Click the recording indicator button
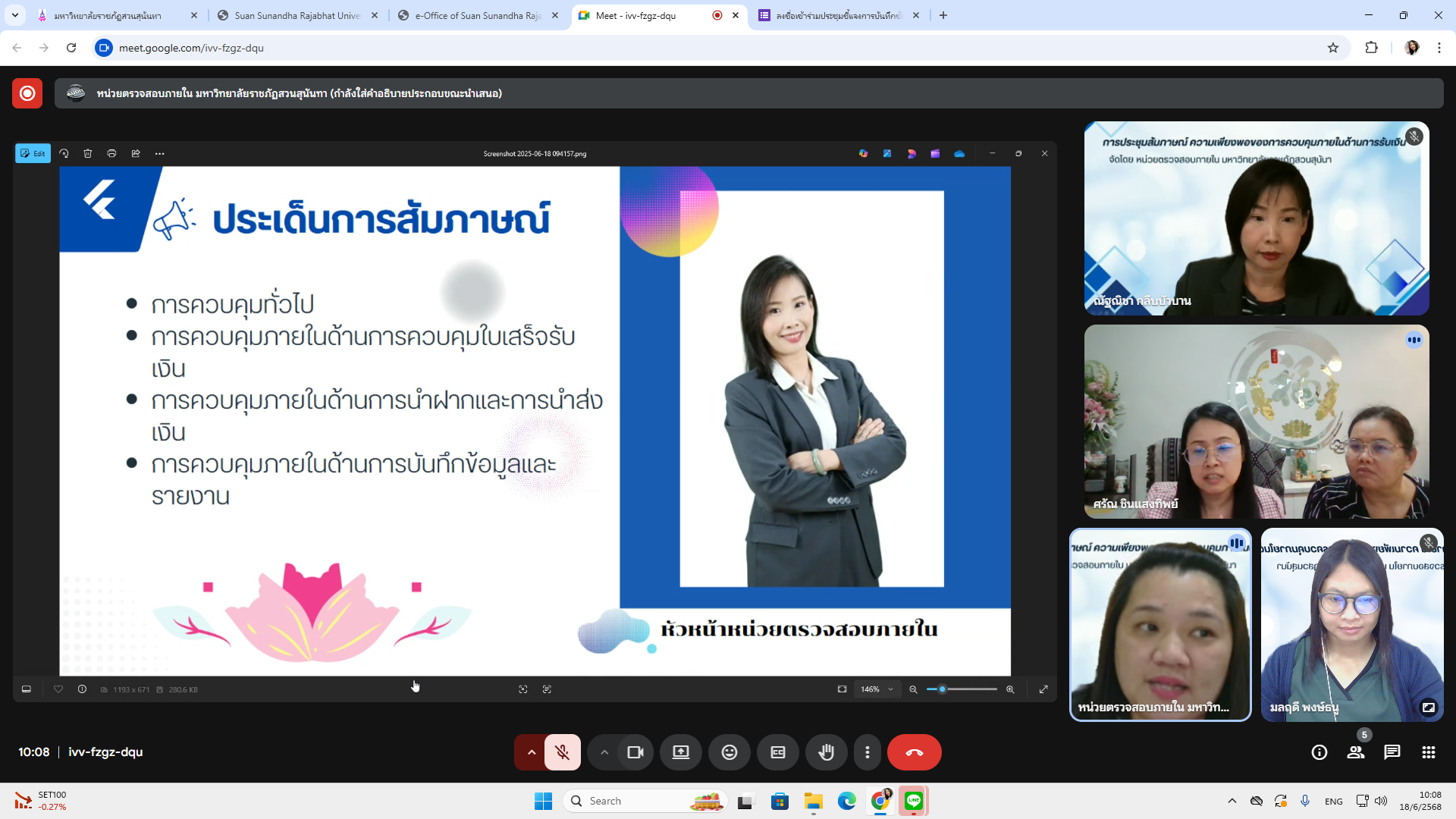This screenshot has width=1456, height=819. pyautogui.click(x=27, y=93)
